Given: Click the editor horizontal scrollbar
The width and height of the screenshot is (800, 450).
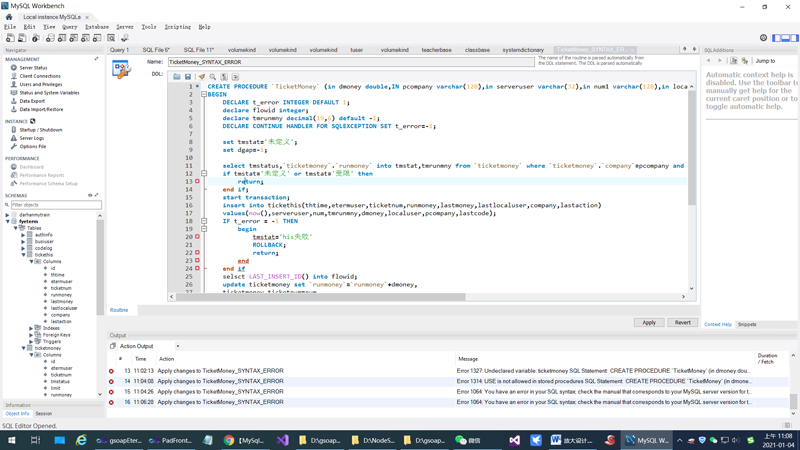Looking at the screenshot, I should coord(321,296).
